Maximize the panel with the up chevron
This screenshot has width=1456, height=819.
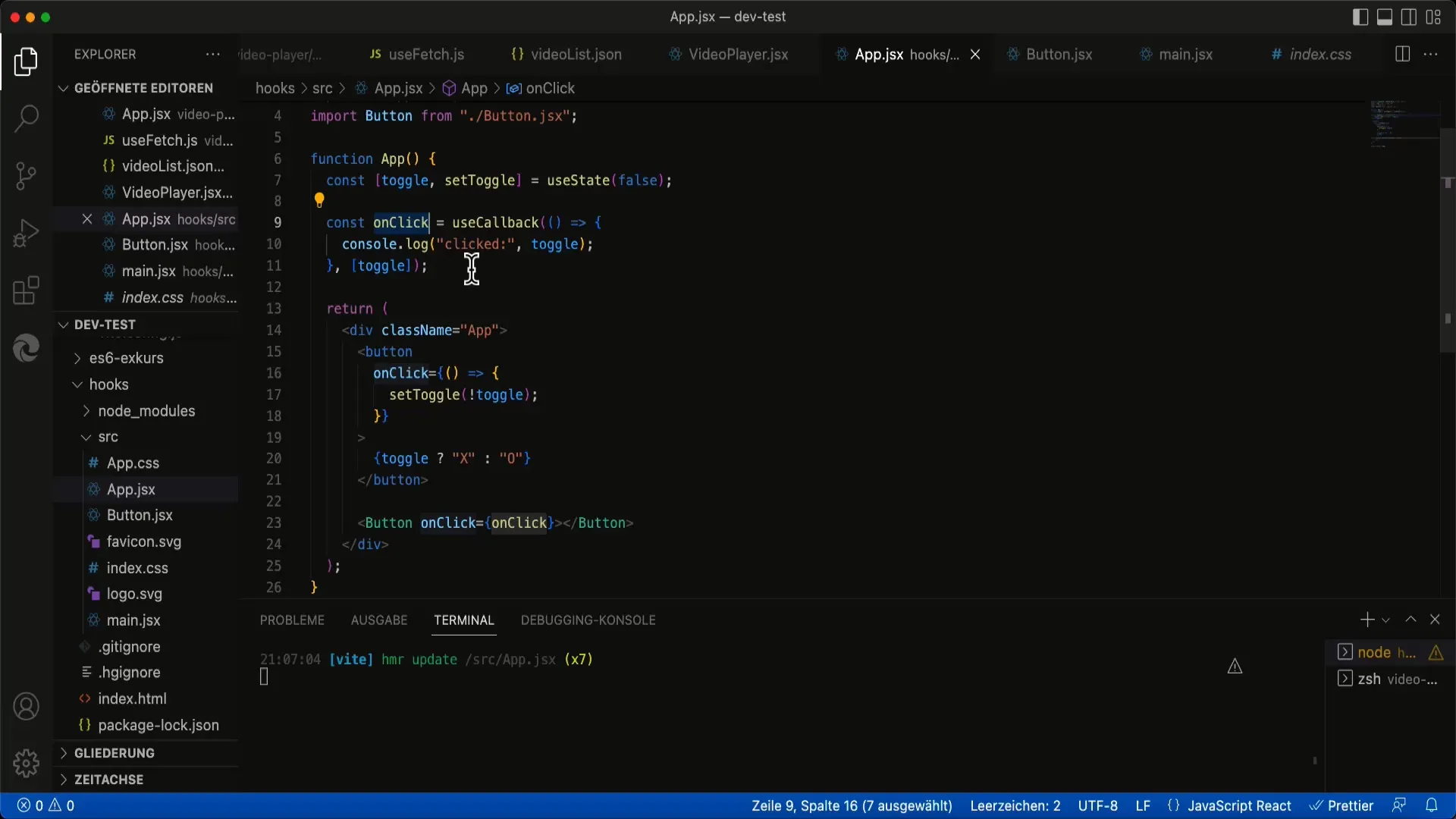[x=1410, y=620]
